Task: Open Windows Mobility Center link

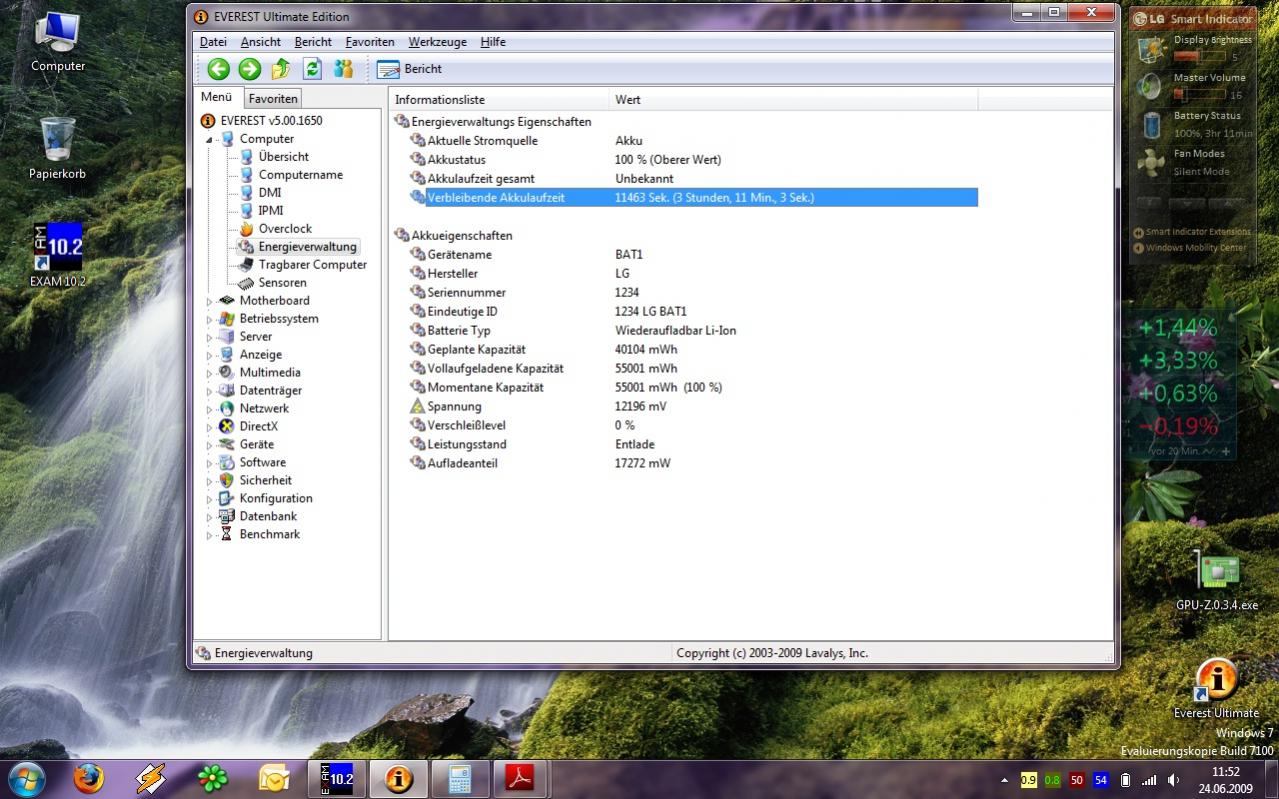Action: coord(1190,248)
